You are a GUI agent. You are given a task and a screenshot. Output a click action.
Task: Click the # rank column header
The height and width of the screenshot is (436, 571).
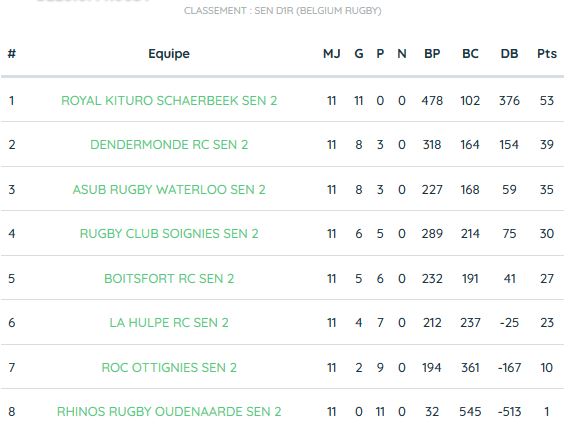pos(12,54)
